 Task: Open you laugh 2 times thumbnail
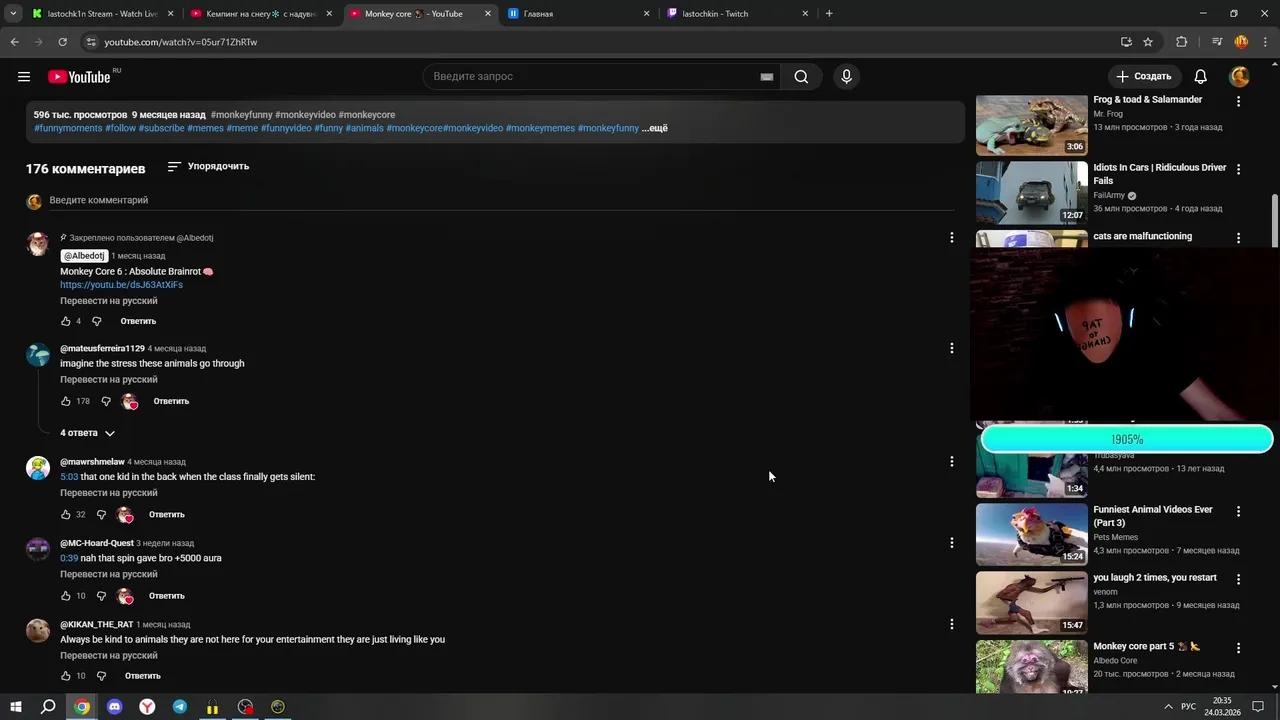coord(1031,603)
